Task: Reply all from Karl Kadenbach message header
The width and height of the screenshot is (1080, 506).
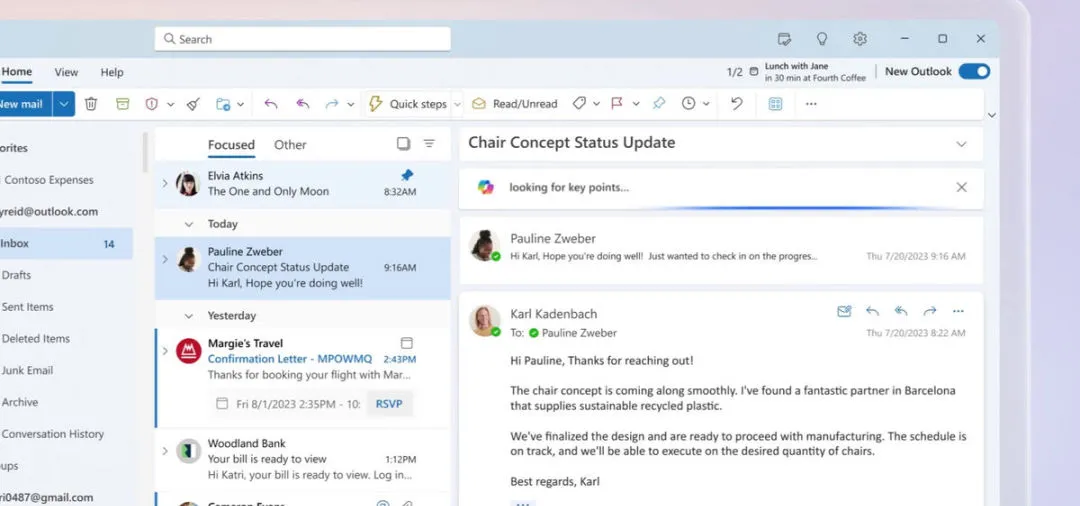Action: 901,311
